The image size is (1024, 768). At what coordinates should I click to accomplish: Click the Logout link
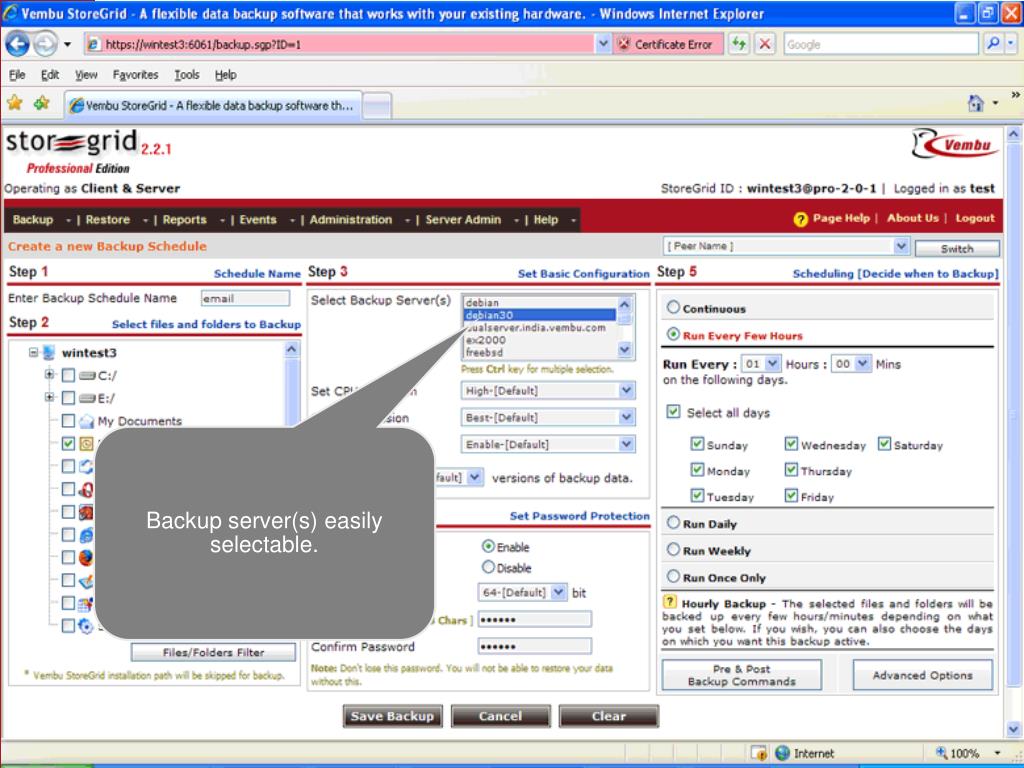pyautogui.click(x=975, y=218)
